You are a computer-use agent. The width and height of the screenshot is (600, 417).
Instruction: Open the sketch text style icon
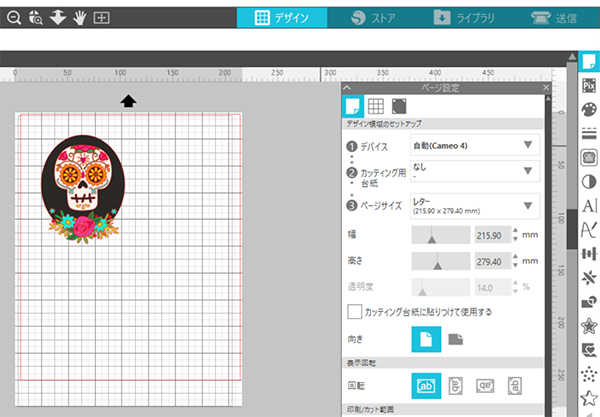(589, 230)
